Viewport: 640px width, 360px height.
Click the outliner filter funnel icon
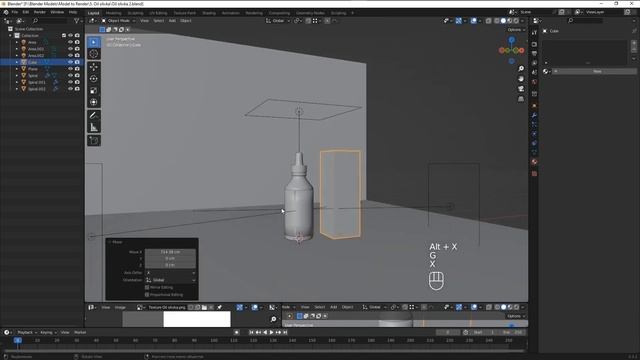pyautogui.click(x=76, y=20)
